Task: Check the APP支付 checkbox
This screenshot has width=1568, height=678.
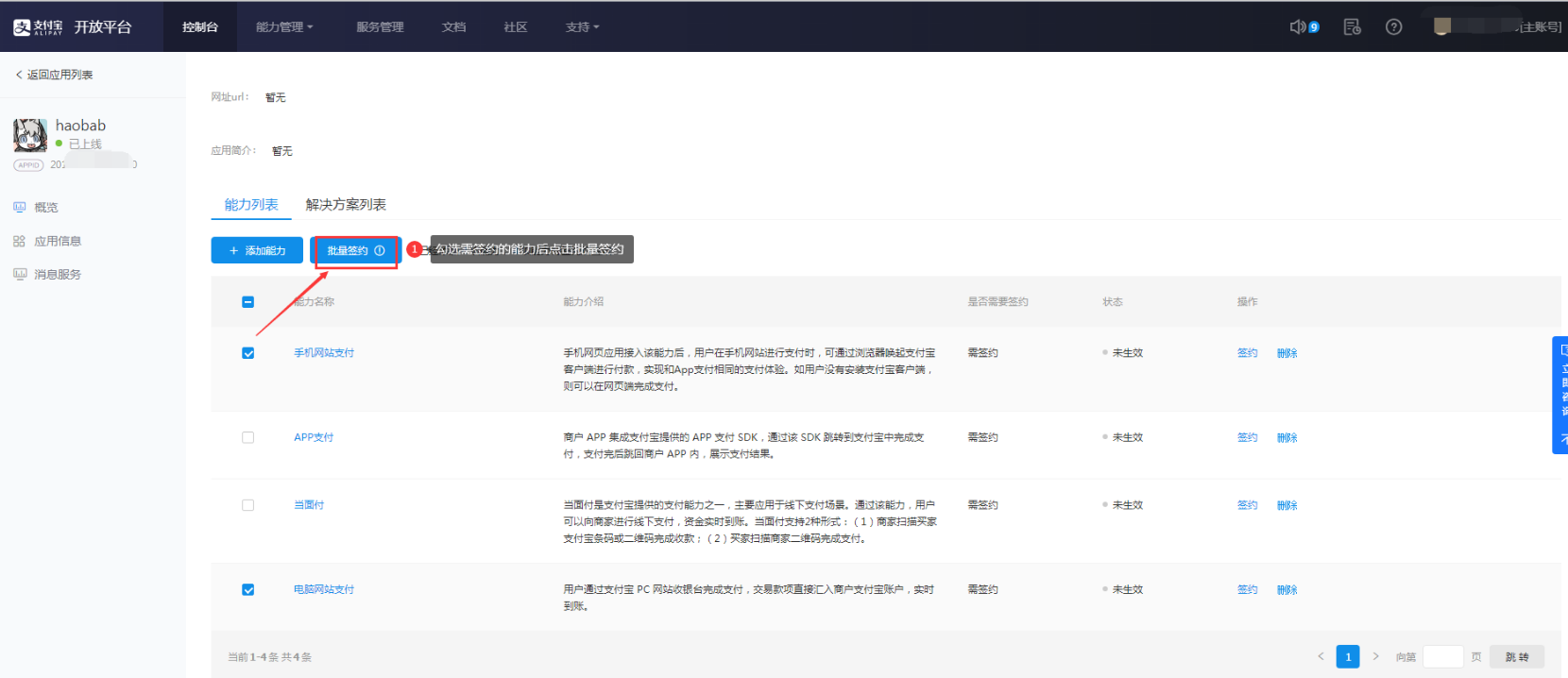Action: click(x=247, y=437)
